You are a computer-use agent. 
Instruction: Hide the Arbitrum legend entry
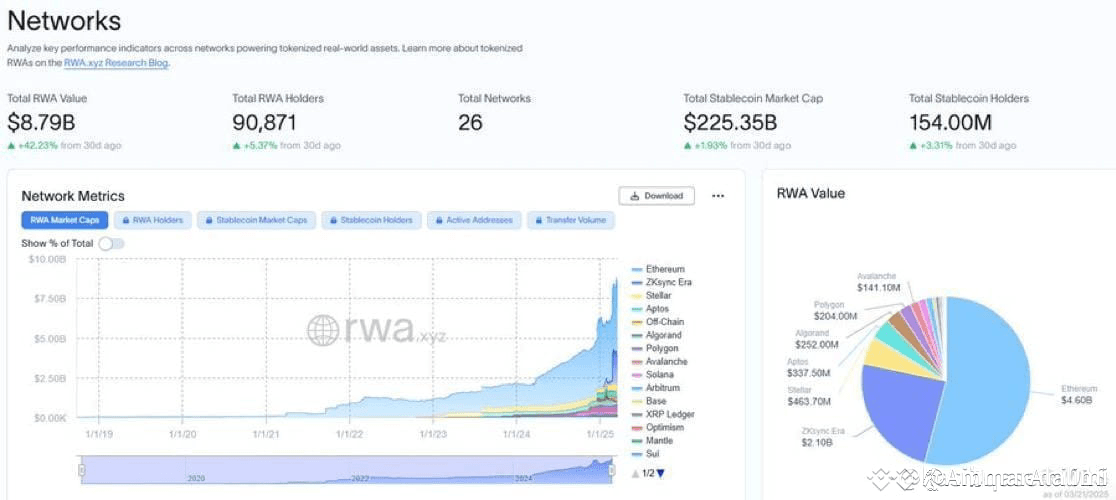(x=655, y=388)
